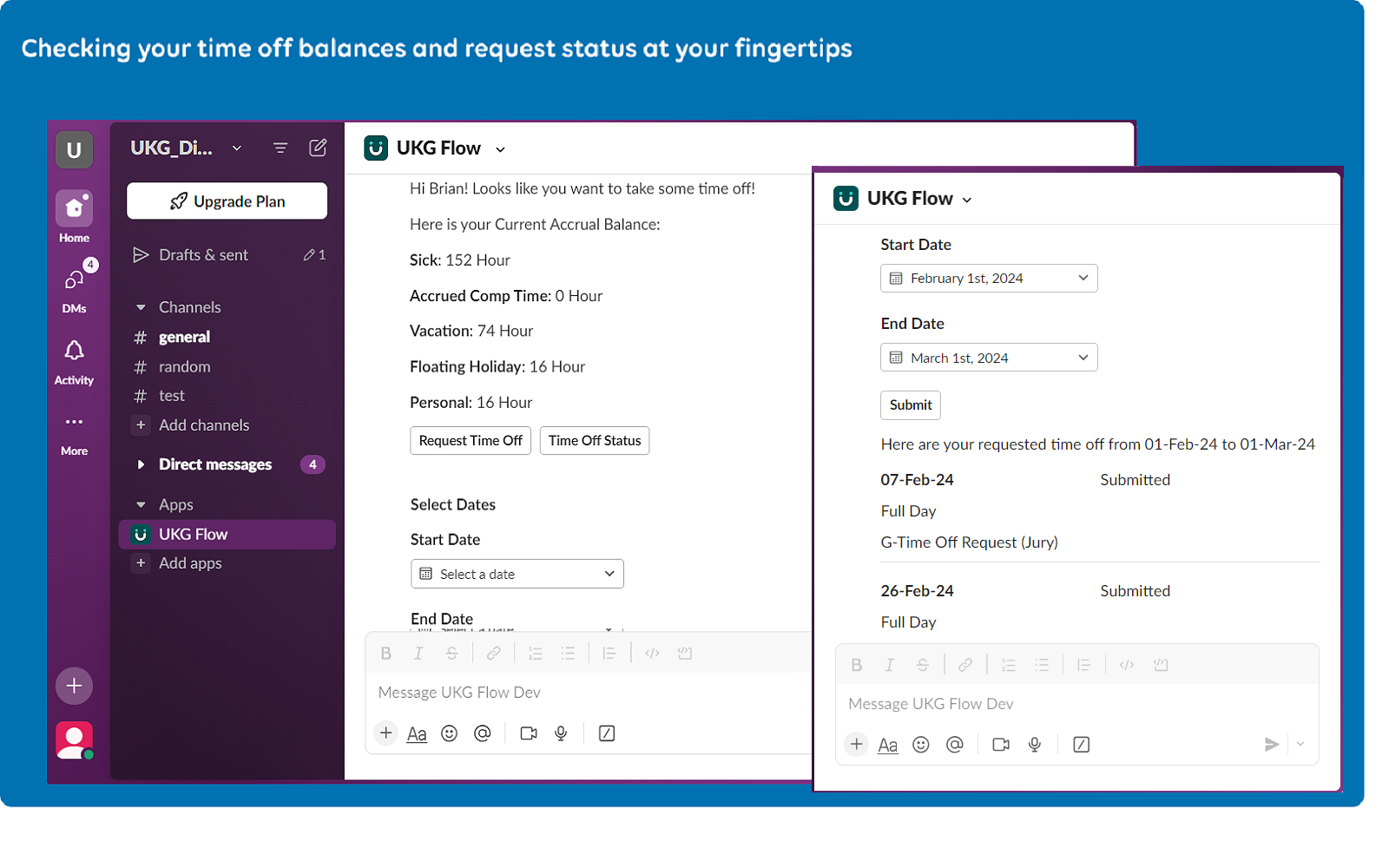Click the filter conversations icon

pos(280,148)
